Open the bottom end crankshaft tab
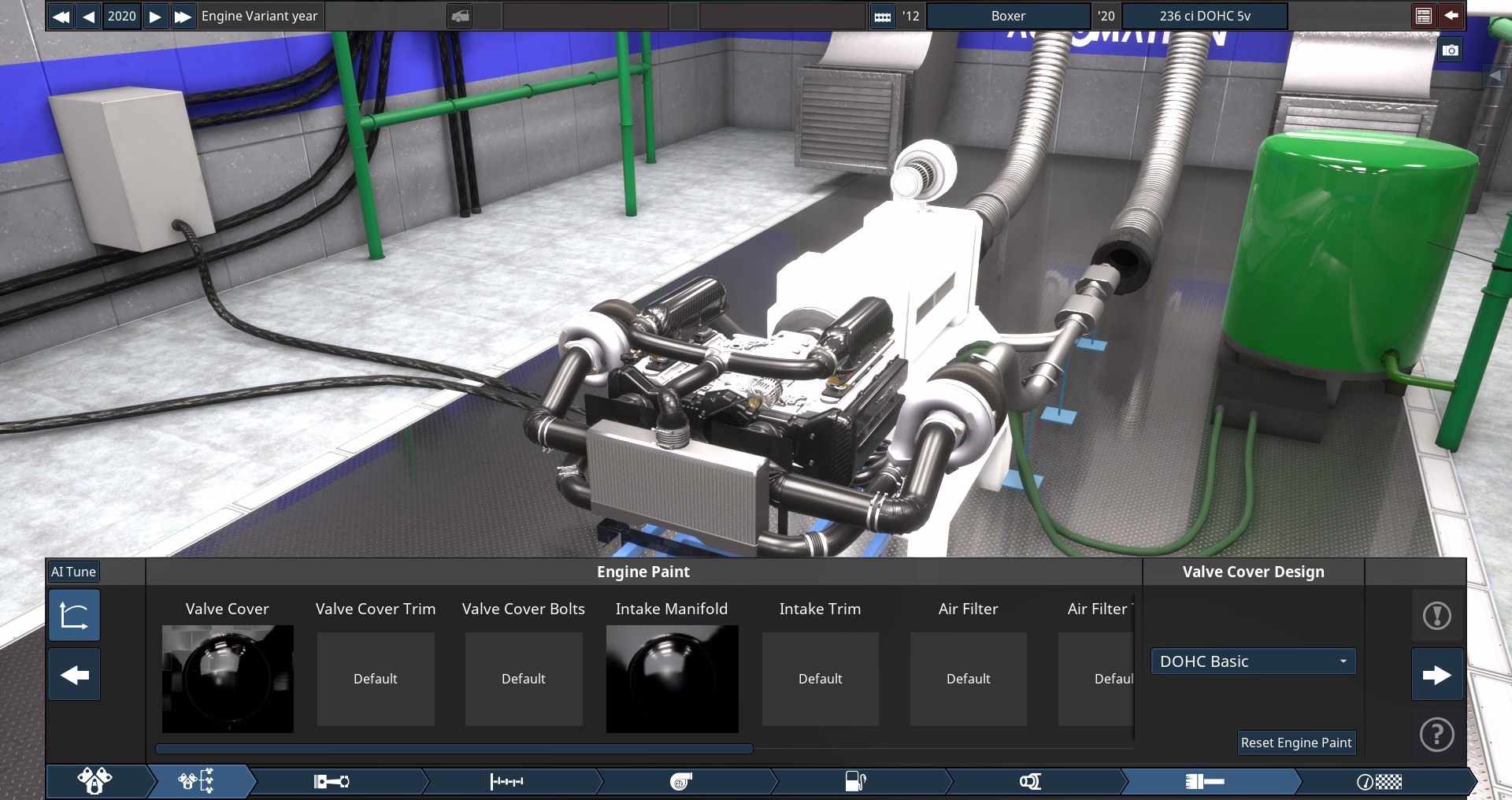 point(332,781)
